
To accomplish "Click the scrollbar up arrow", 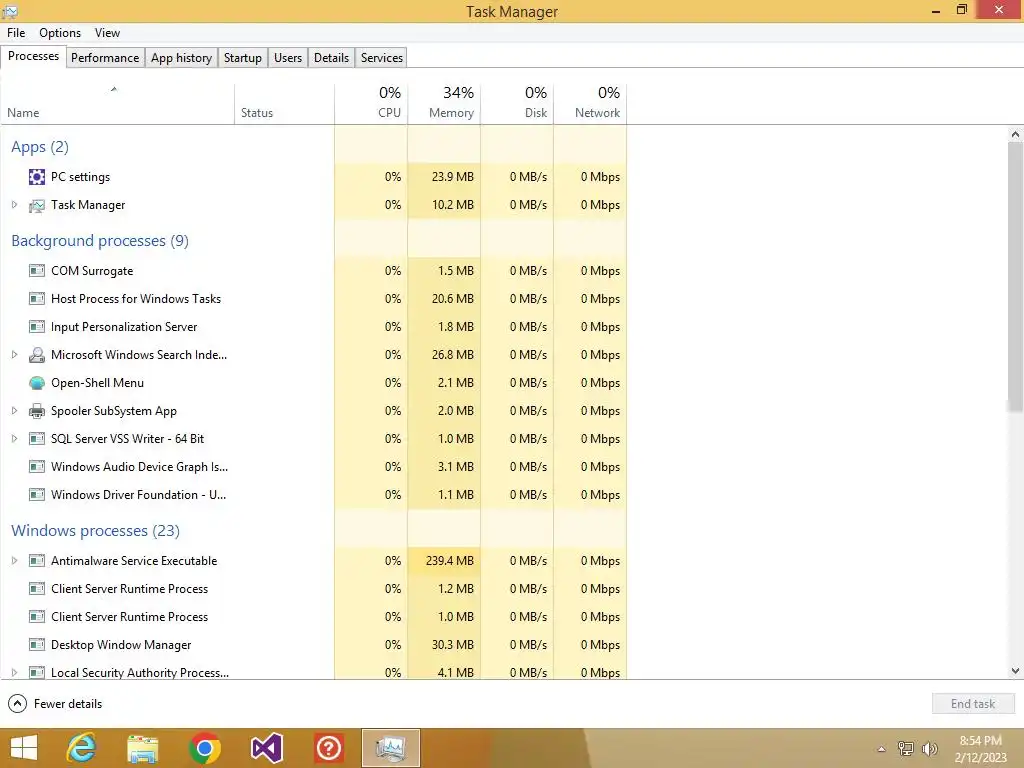I will (1015, 135).
